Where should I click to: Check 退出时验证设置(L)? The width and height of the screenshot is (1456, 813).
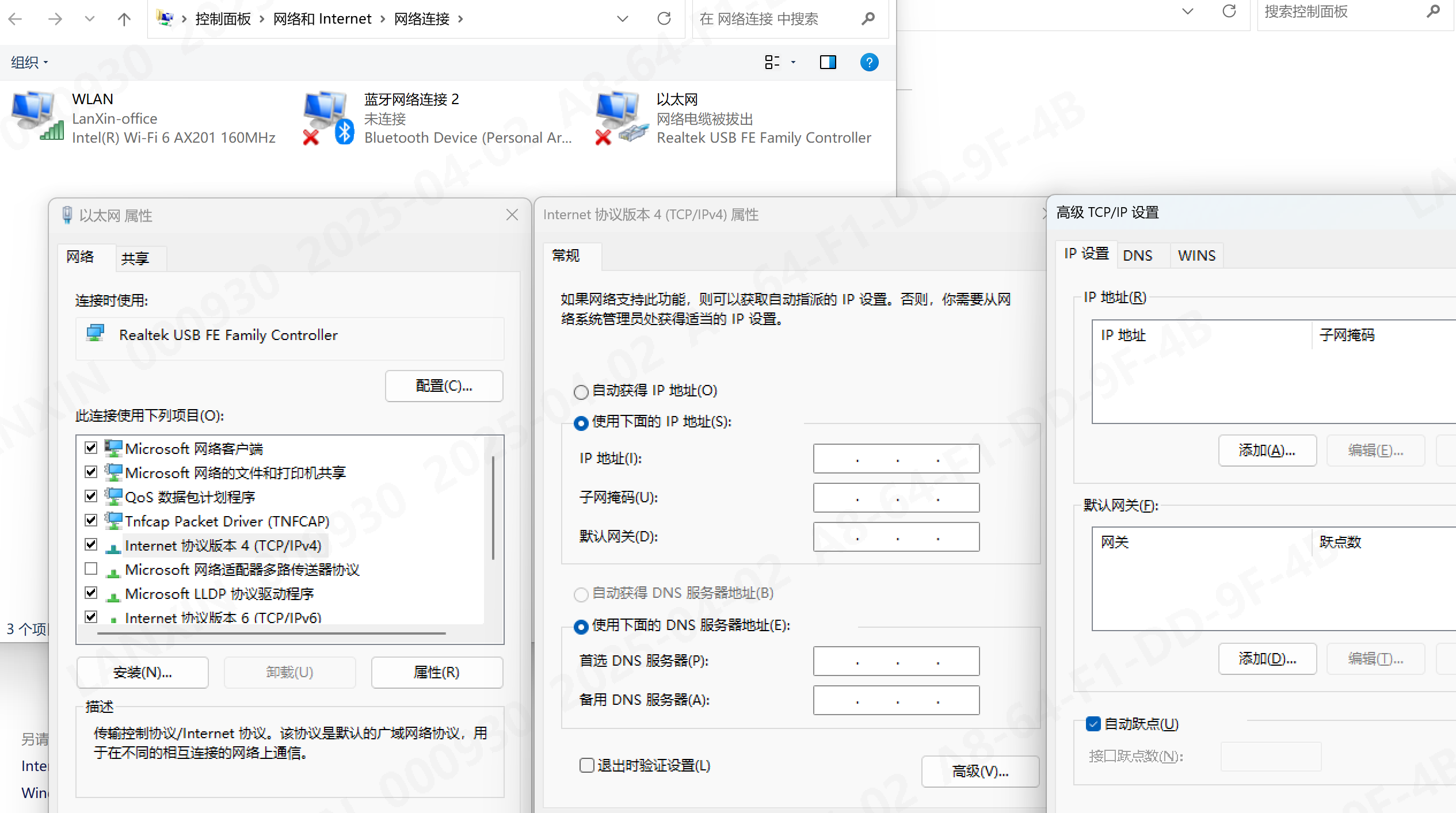586,765
